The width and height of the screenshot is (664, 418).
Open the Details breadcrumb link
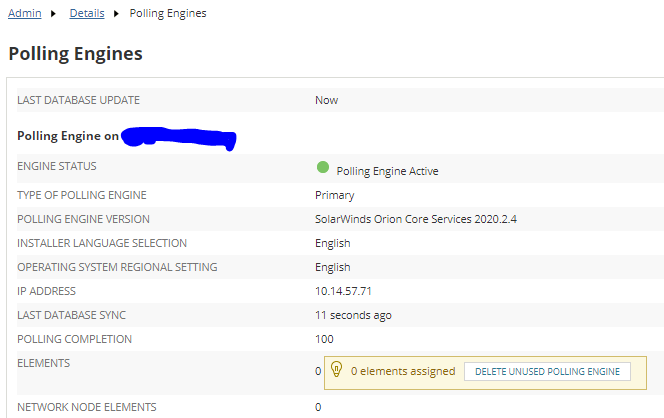pyautogui.click(x=87, y=14)
